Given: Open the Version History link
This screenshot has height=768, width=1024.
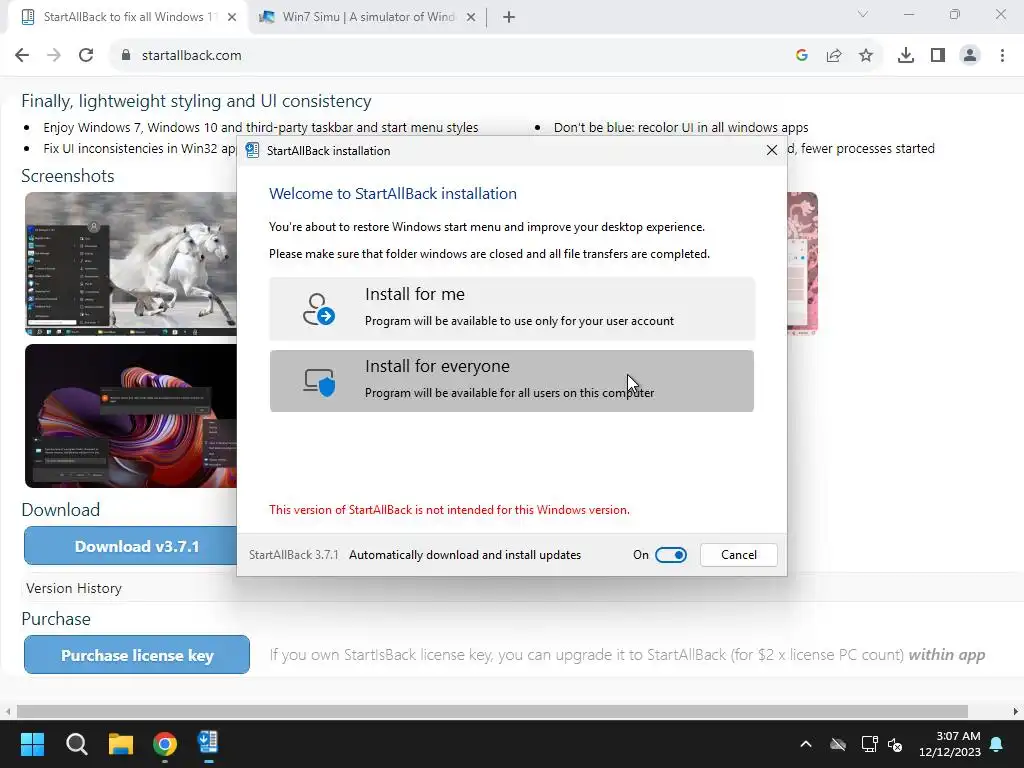Looking at the screenshot, I should tap(74, 588).
